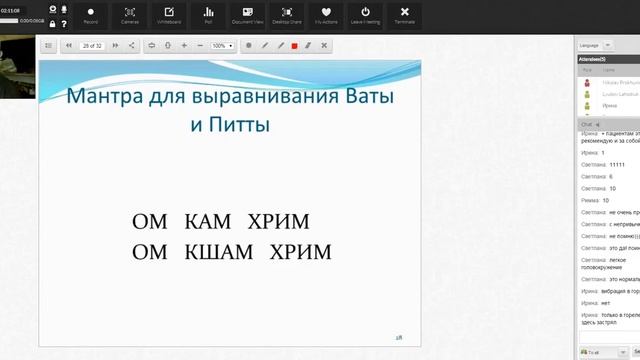640x360 pixels.
Task: Open the 100% zoom dropdown
Action: point(222,46)
